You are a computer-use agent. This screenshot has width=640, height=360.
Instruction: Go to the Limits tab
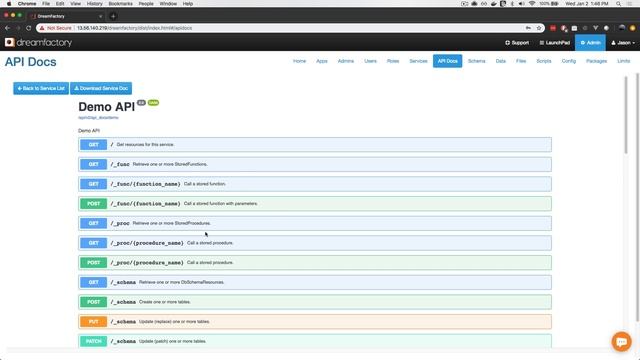pos(623,61)
